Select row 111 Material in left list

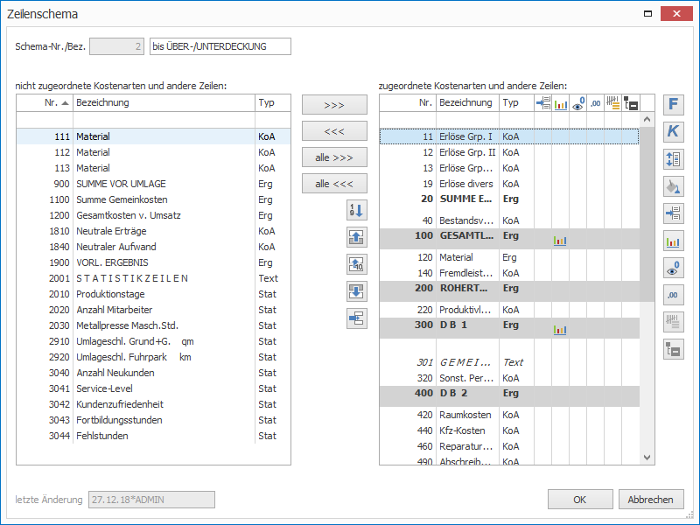tap(154, 137)
